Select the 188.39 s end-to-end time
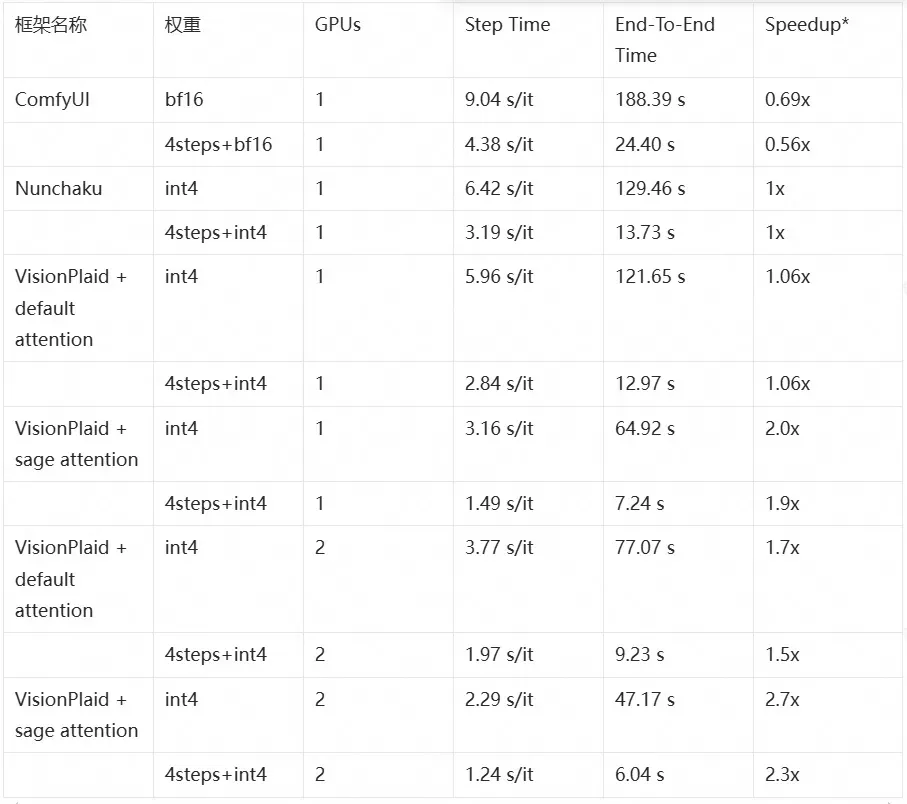This screenshot has width=907, height=804. point(650,100)
